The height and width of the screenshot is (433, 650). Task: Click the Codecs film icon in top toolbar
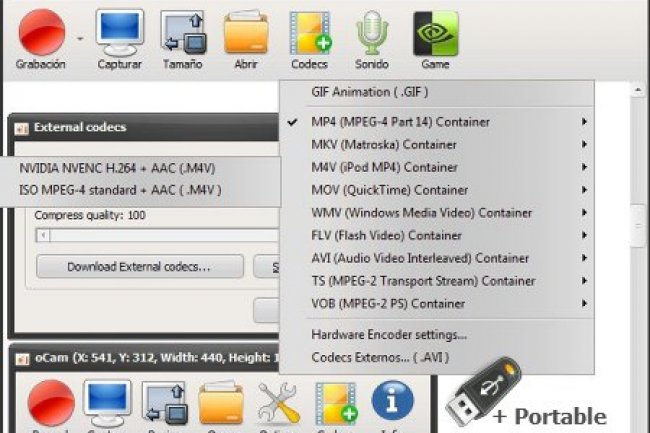coord(309,33)
